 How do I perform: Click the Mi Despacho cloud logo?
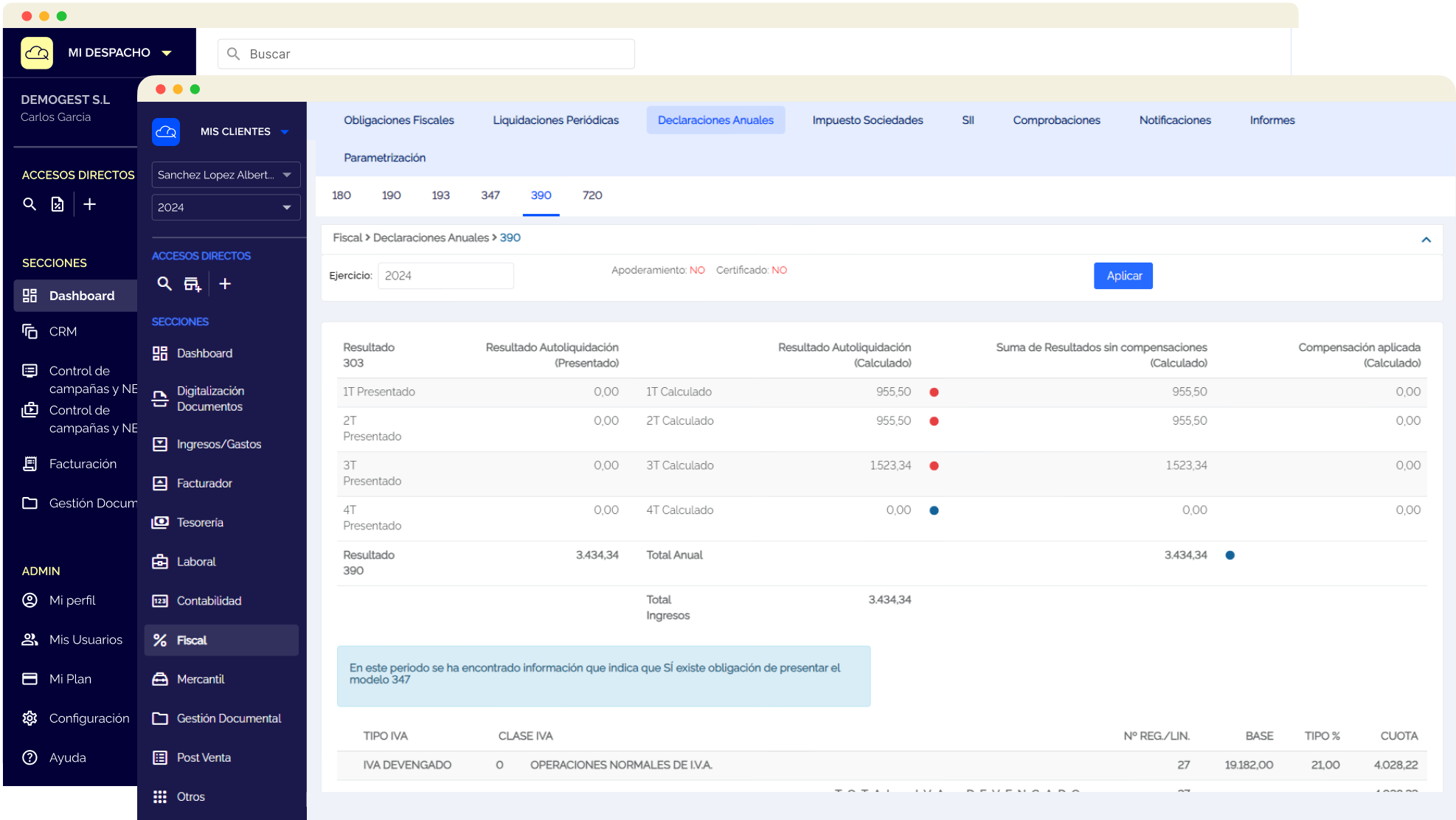37,53
